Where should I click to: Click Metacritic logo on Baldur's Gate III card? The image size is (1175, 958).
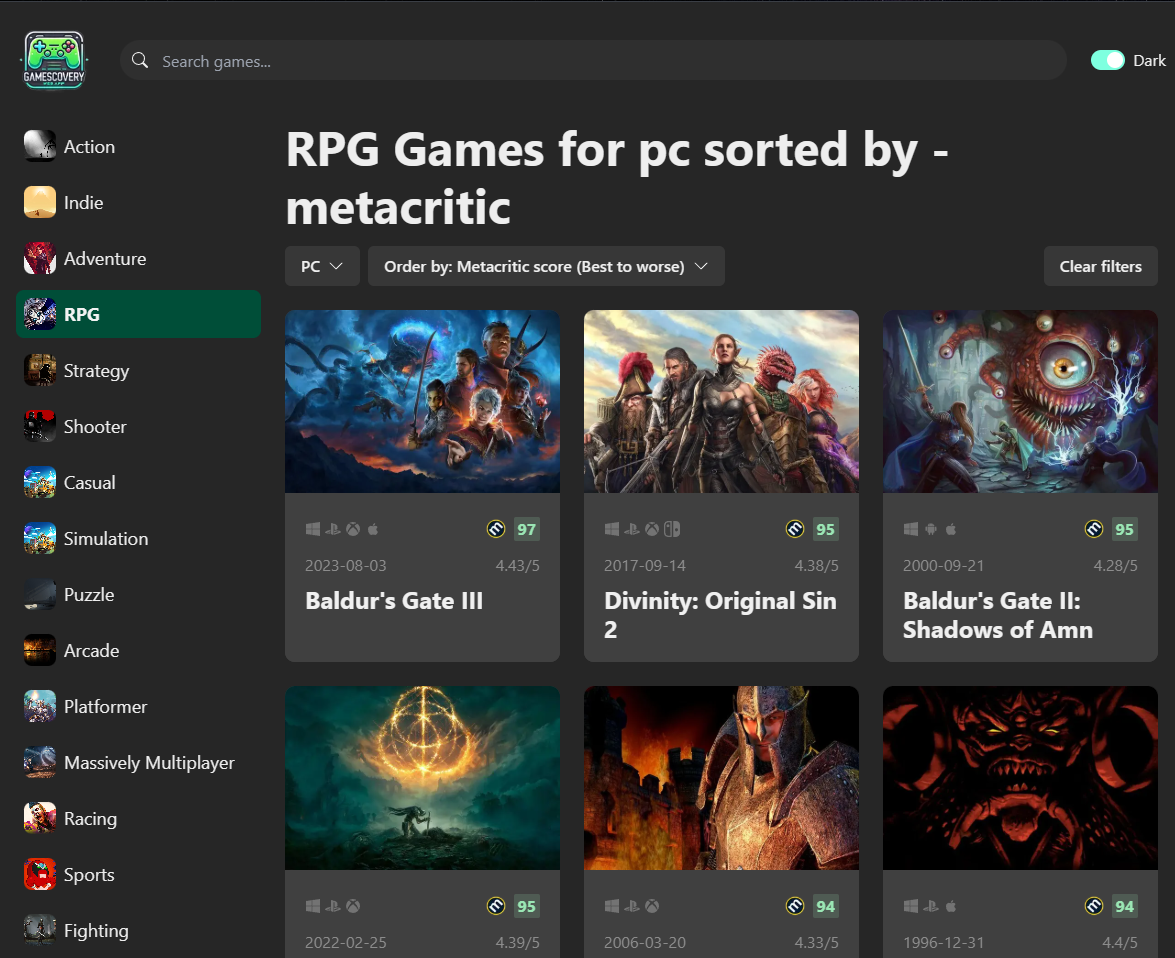pos(496,529)
